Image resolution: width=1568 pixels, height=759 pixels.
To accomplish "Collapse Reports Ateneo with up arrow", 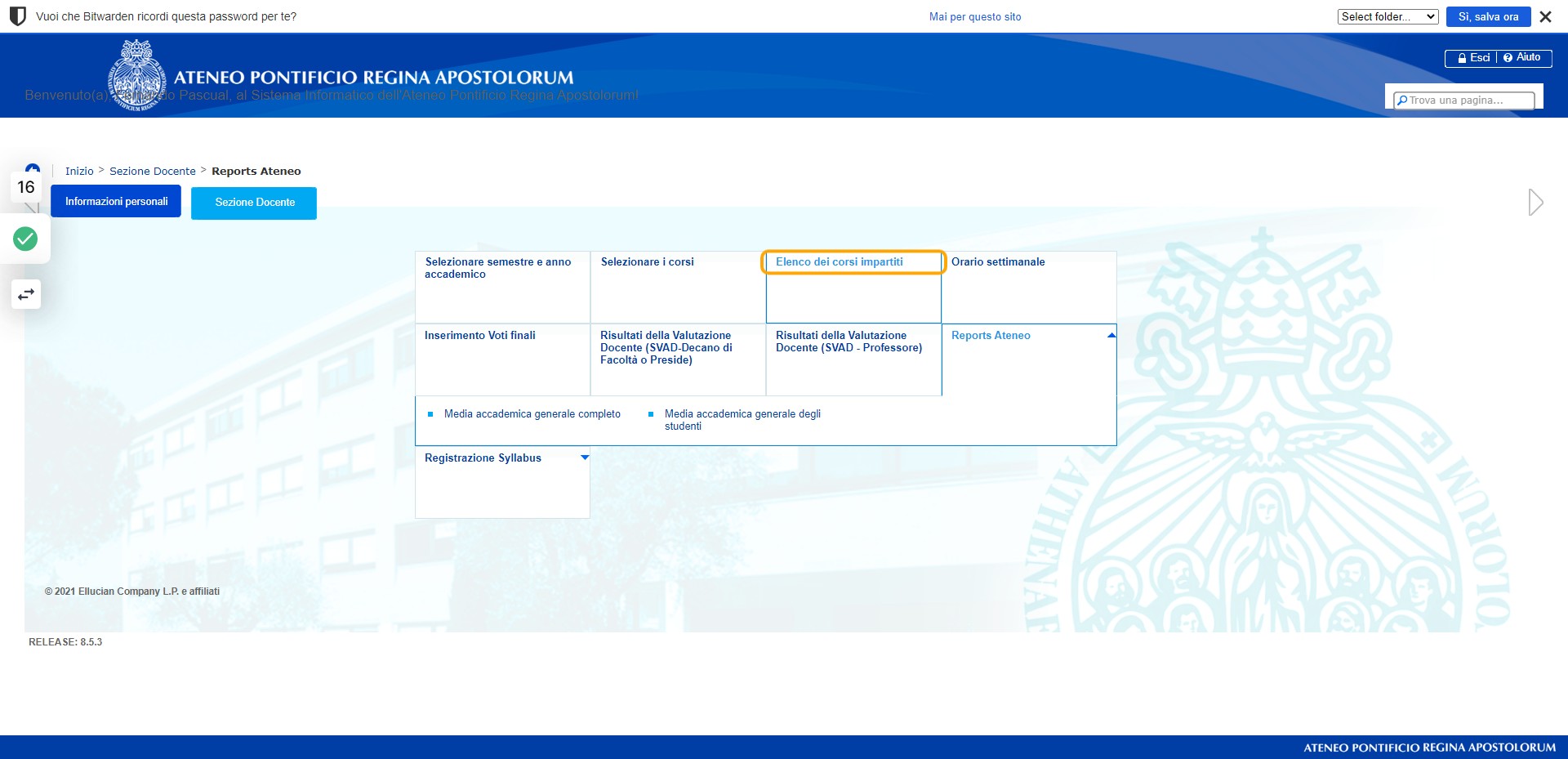I will click(1111, 336).
